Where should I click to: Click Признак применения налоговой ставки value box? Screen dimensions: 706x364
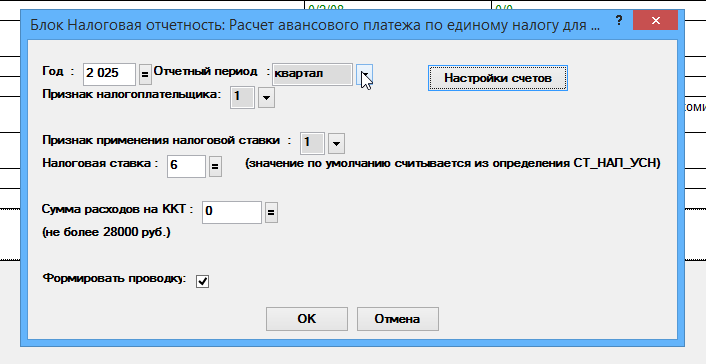(x=312, y=144)
